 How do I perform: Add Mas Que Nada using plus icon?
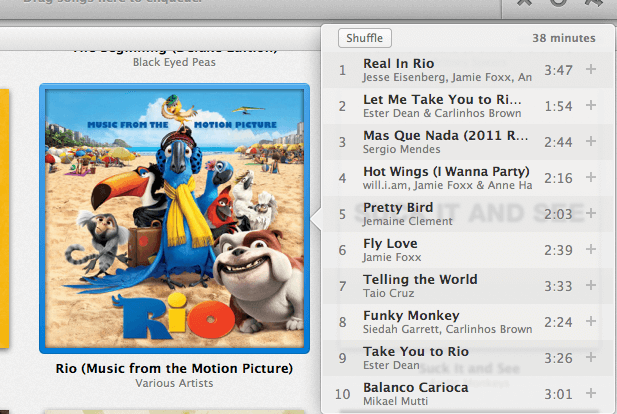[591, 141]
